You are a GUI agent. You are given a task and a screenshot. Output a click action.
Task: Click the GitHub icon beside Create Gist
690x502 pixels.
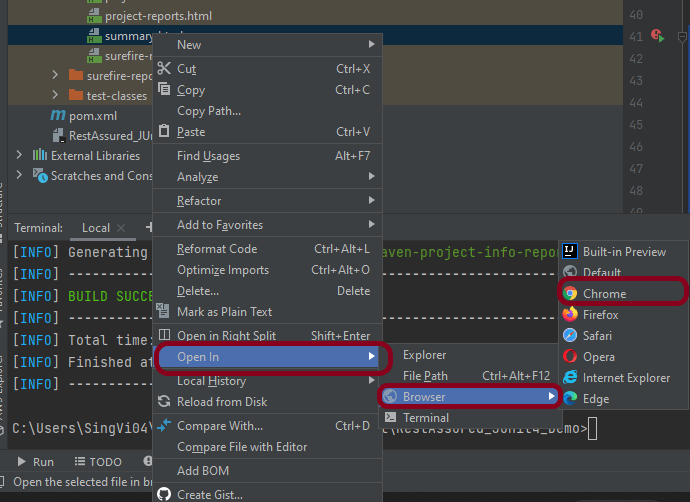point(164,494)
